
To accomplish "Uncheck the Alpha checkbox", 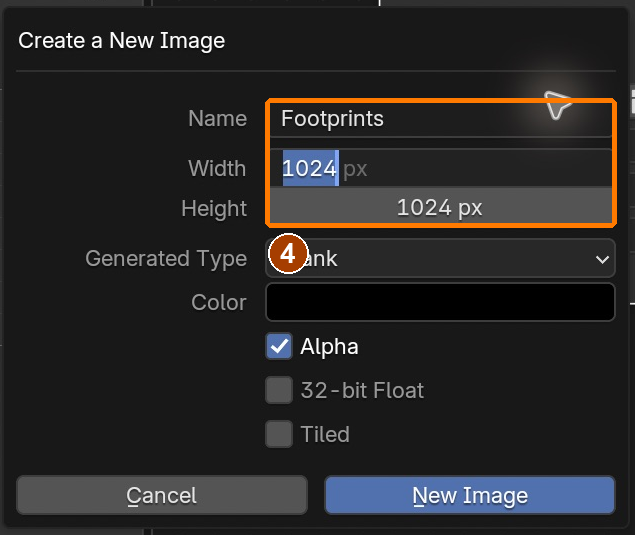I will click(x=279, y=346).
